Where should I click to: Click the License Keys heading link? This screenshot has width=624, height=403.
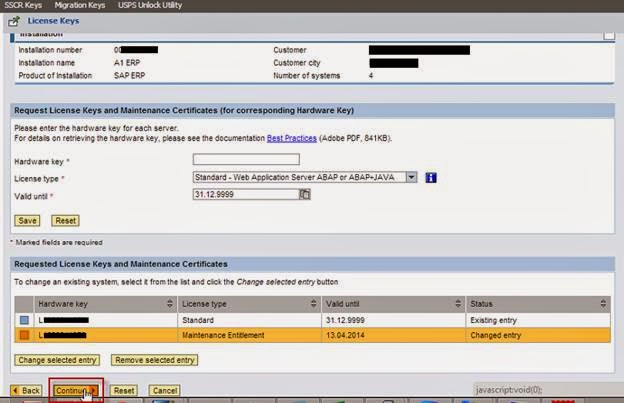coord(53,21)
